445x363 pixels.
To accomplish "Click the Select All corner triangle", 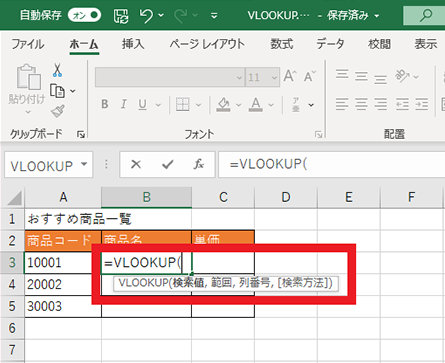I will (15, 198).
